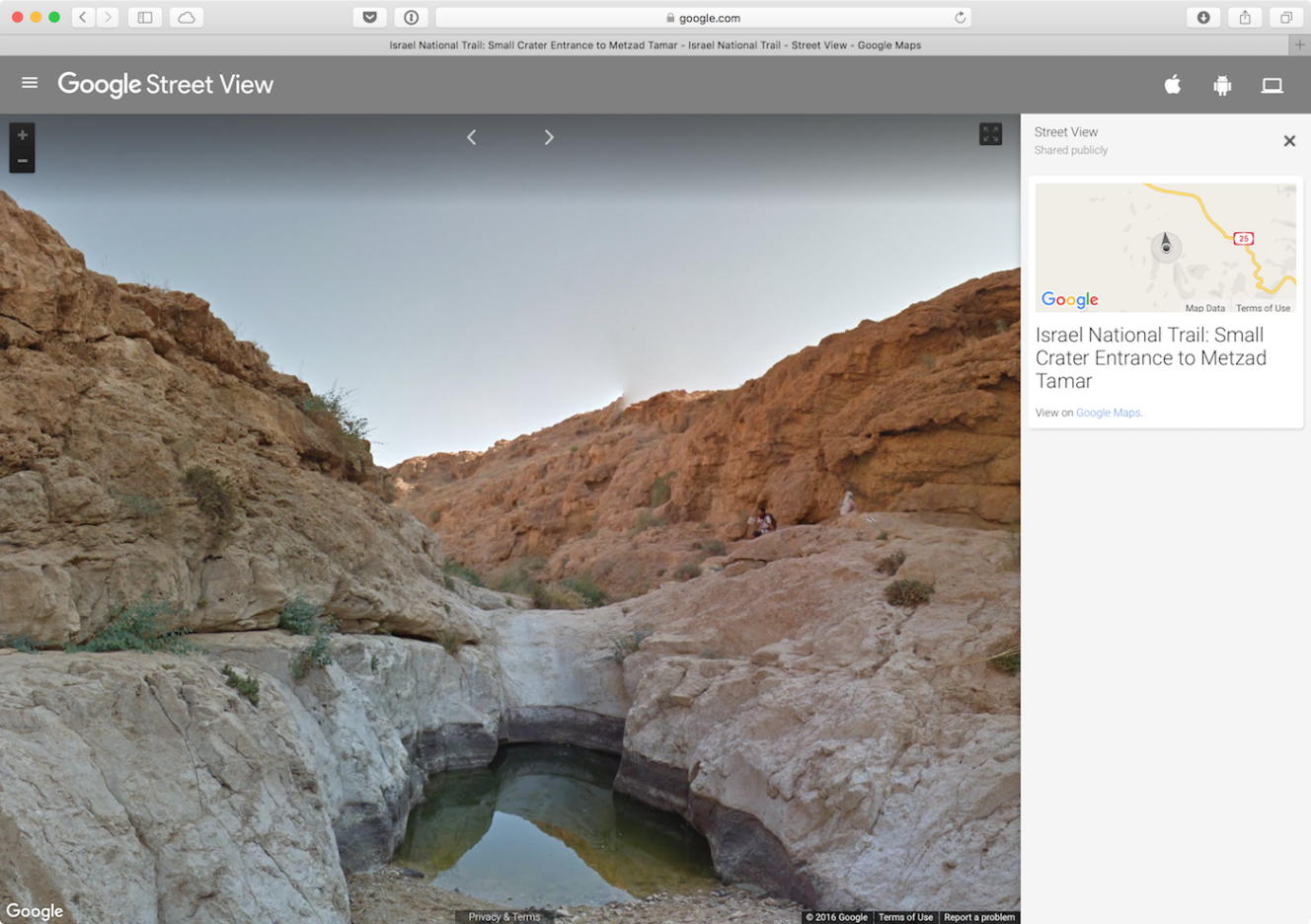The width and height of the screenshot is (1311, 924).
Task: Open the Apple iOS app icon
Action: [1172, 85]
